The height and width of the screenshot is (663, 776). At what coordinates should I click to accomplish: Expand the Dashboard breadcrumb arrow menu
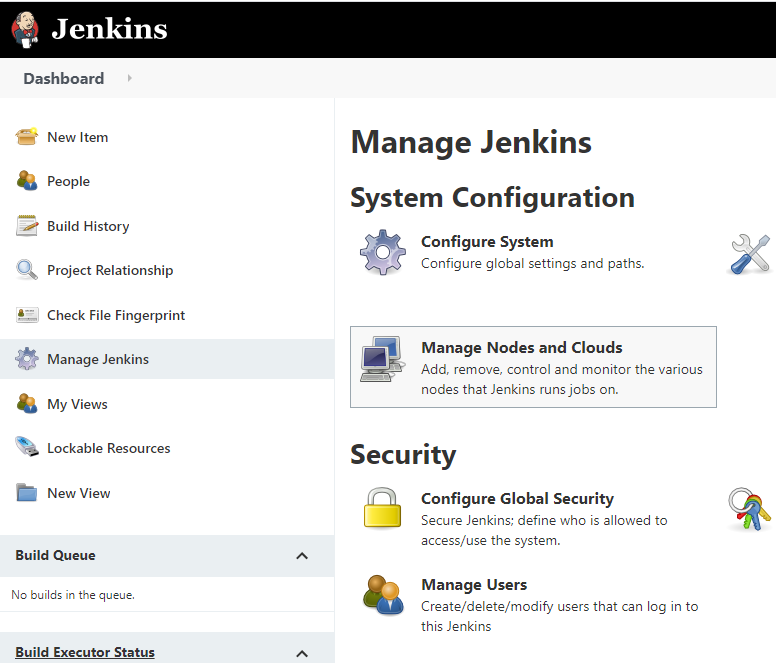click(x=130, y=78)
